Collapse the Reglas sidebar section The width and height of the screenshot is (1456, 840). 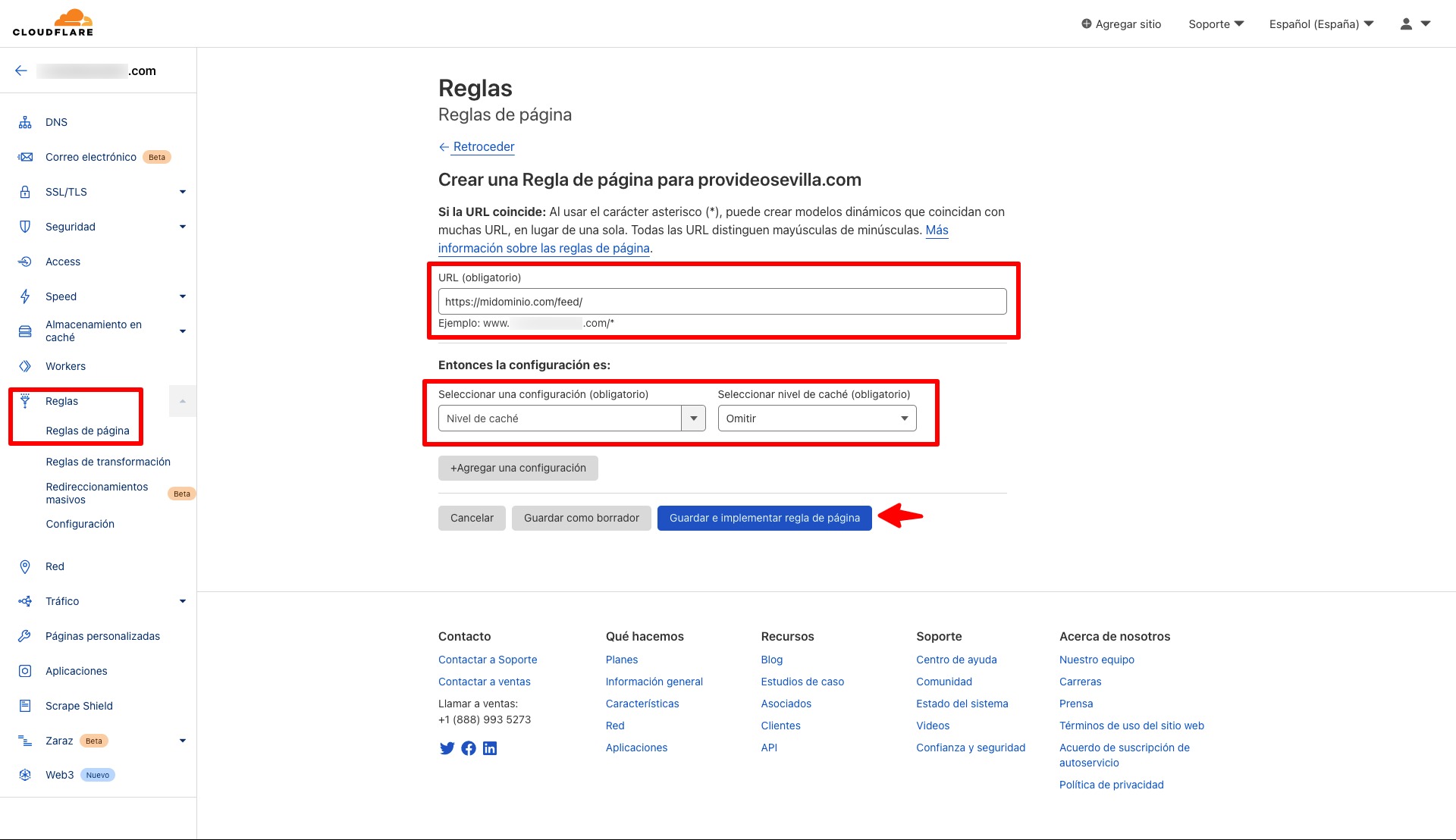click(182, 401)
